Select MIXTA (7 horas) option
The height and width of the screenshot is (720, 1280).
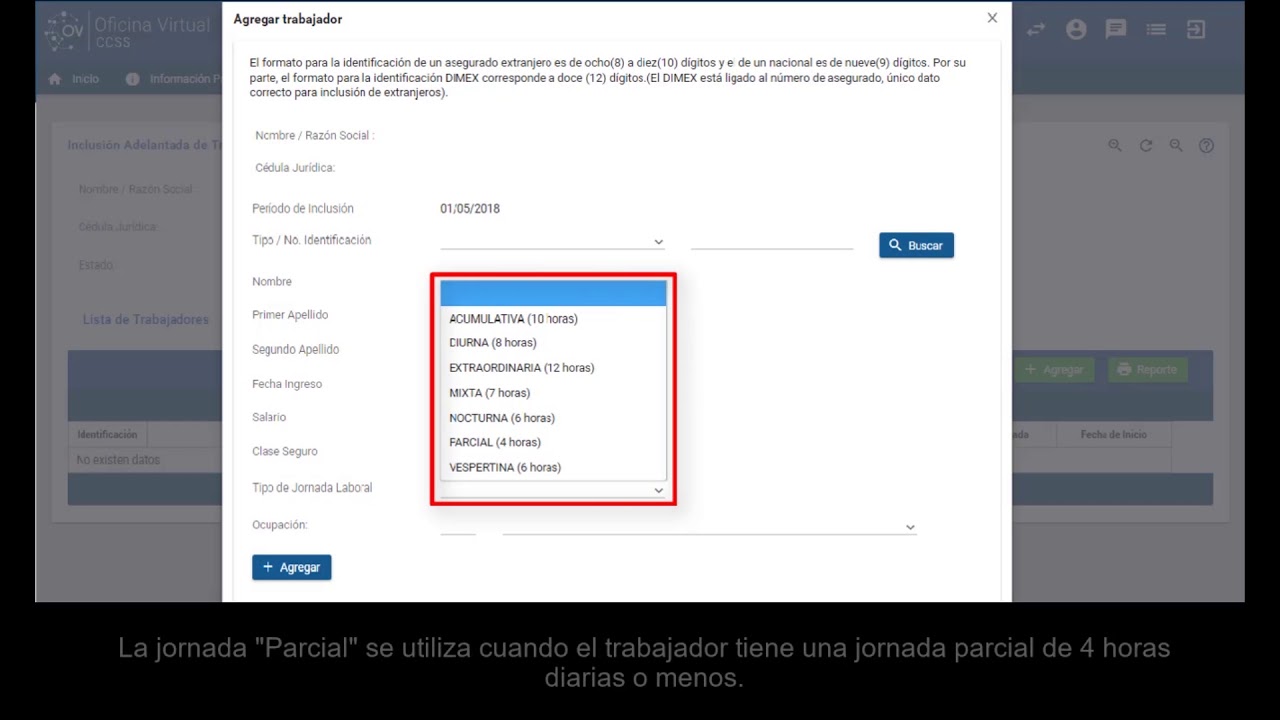553,393
